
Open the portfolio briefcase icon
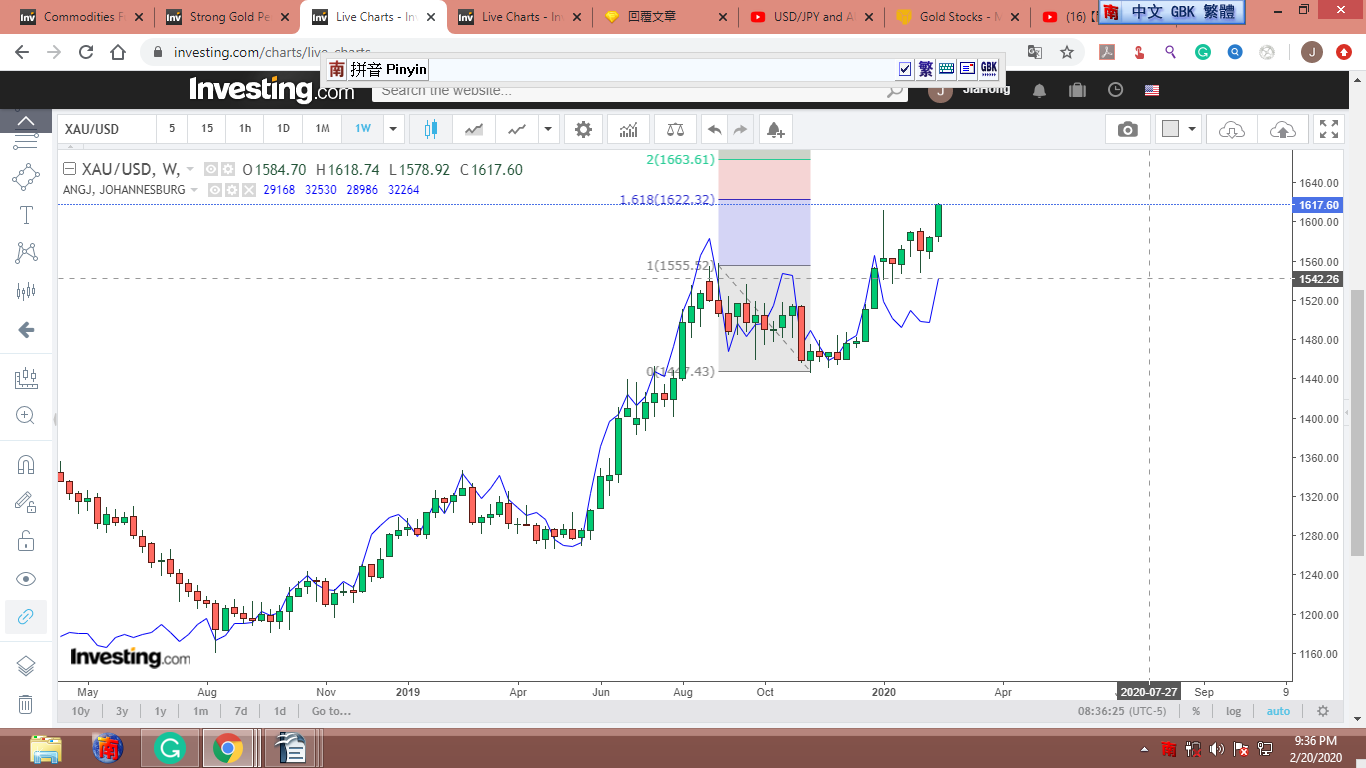coord(1077,90)
